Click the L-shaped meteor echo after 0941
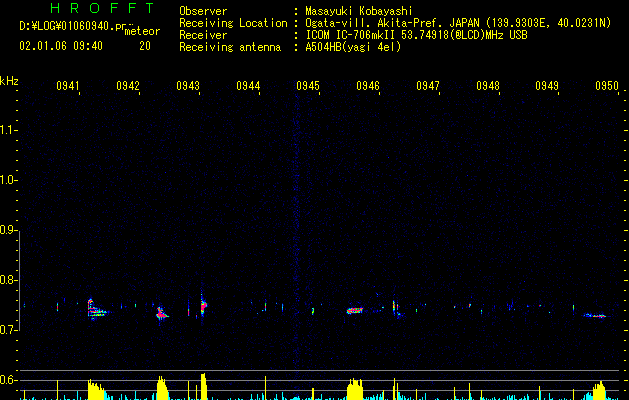629x400 pixels. click(x=97, y=309)
